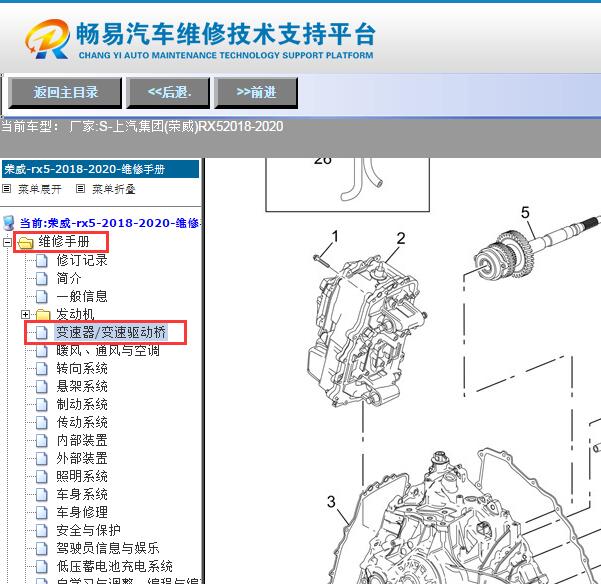Click the document icon beside 变速器/变速驱动桥
Screen dimensions: 601x584
[x=42, y=333]
